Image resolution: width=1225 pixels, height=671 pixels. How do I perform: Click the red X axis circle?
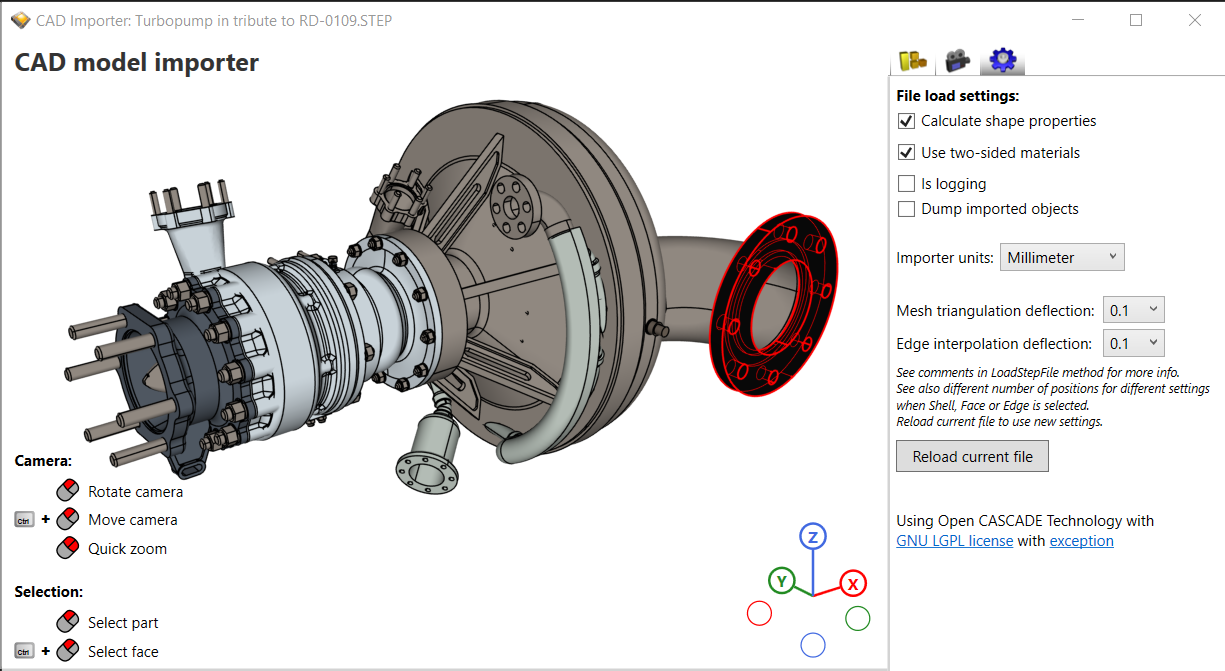(x=853, y=583)
